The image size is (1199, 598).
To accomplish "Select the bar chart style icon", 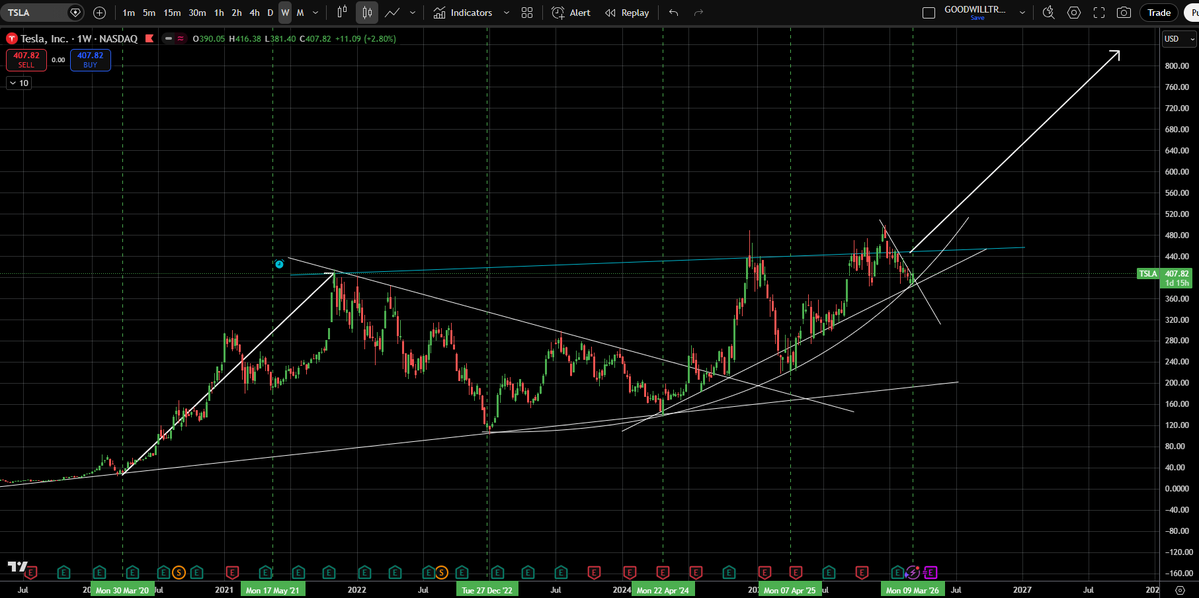I will [x=342, y=12].
